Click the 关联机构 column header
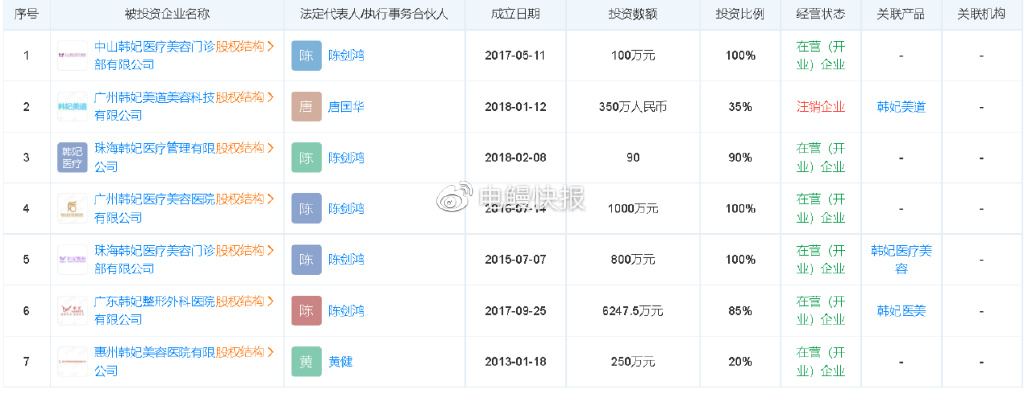The width and height of the screenshot is (1024, 393). coord(981,14)
